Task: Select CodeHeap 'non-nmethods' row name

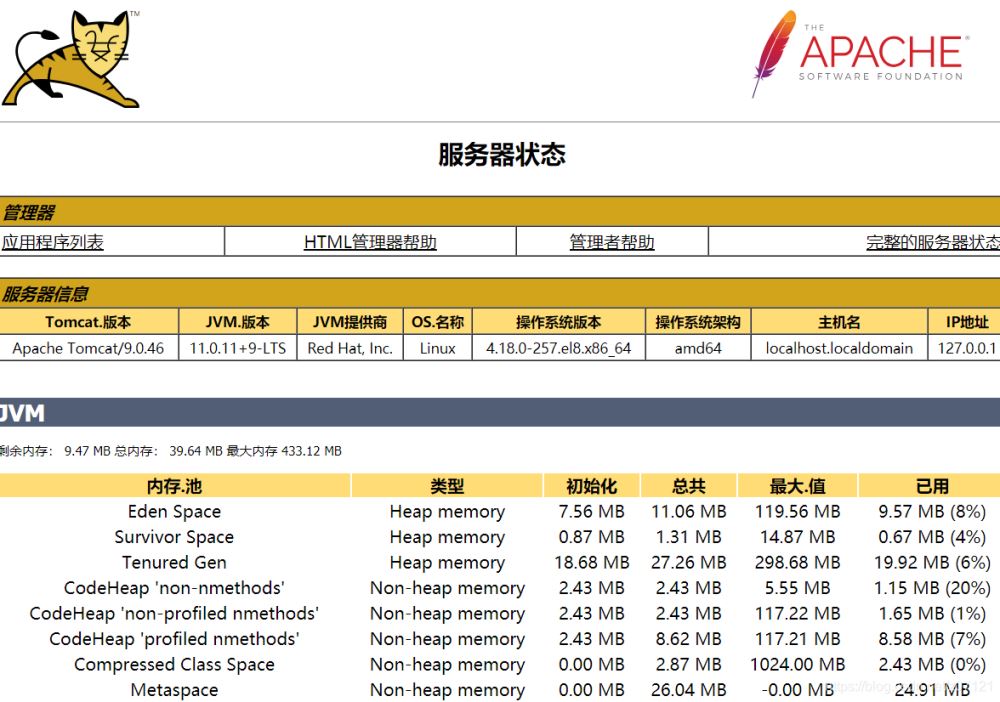Action: [174, 588]
